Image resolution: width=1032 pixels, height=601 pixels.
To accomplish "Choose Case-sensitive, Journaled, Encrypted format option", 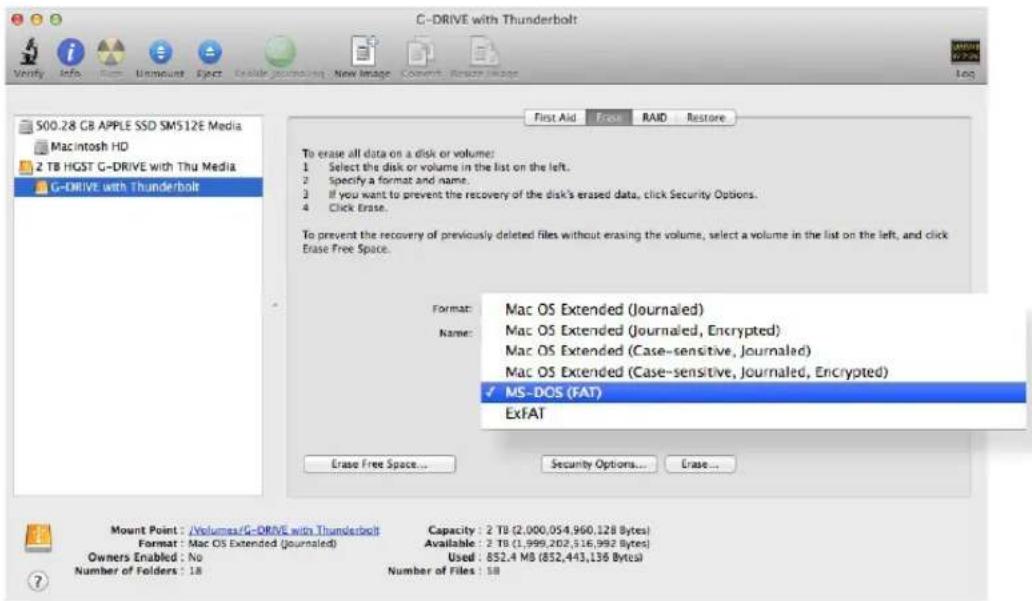I will [x=754, y=372].
